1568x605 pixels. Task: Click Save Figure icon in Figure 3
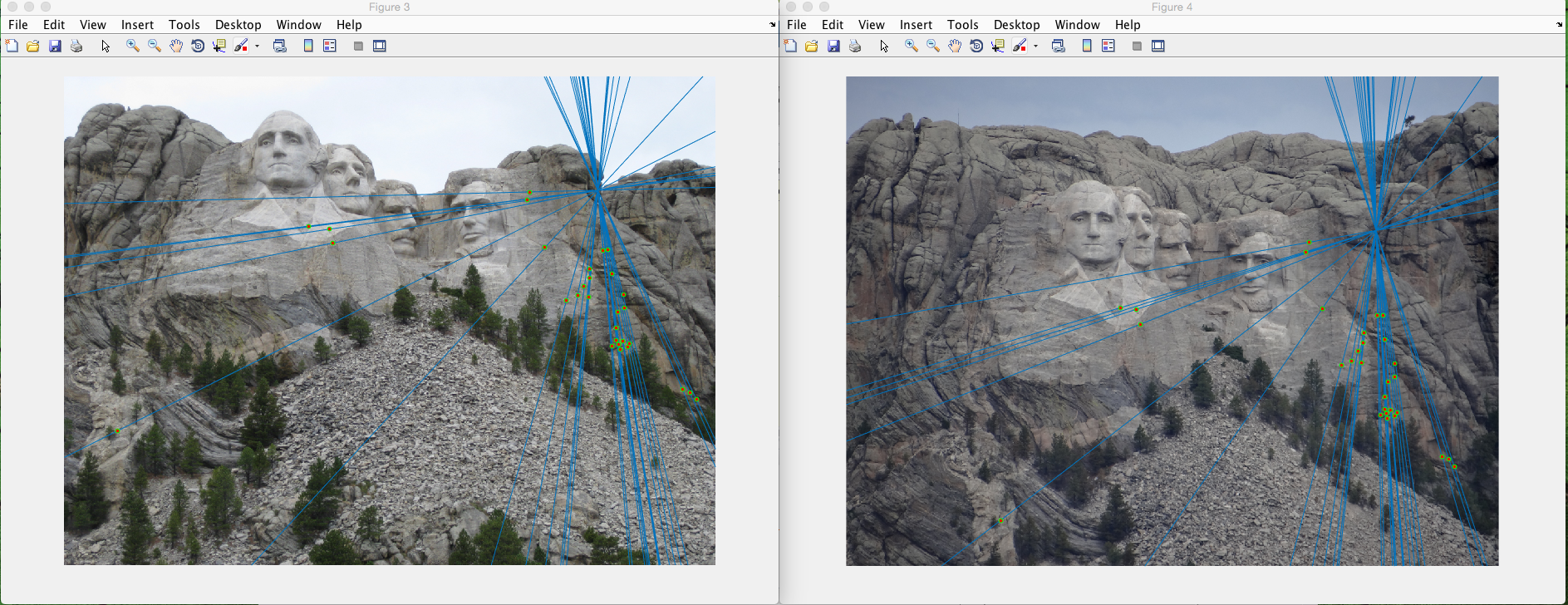pyautogui.click(x=55, y=46)
